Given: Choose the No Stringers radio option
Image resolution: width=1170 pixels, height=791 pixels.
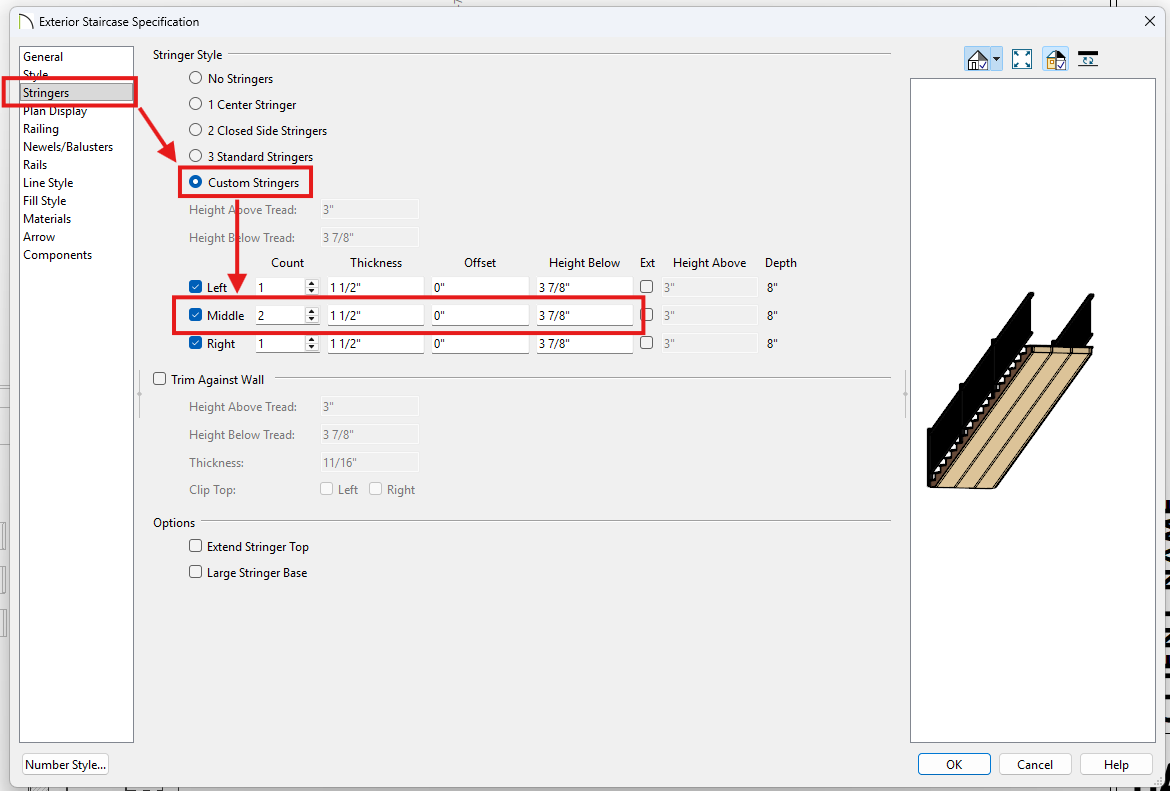Looking at the screenshot, I should 196,79.
